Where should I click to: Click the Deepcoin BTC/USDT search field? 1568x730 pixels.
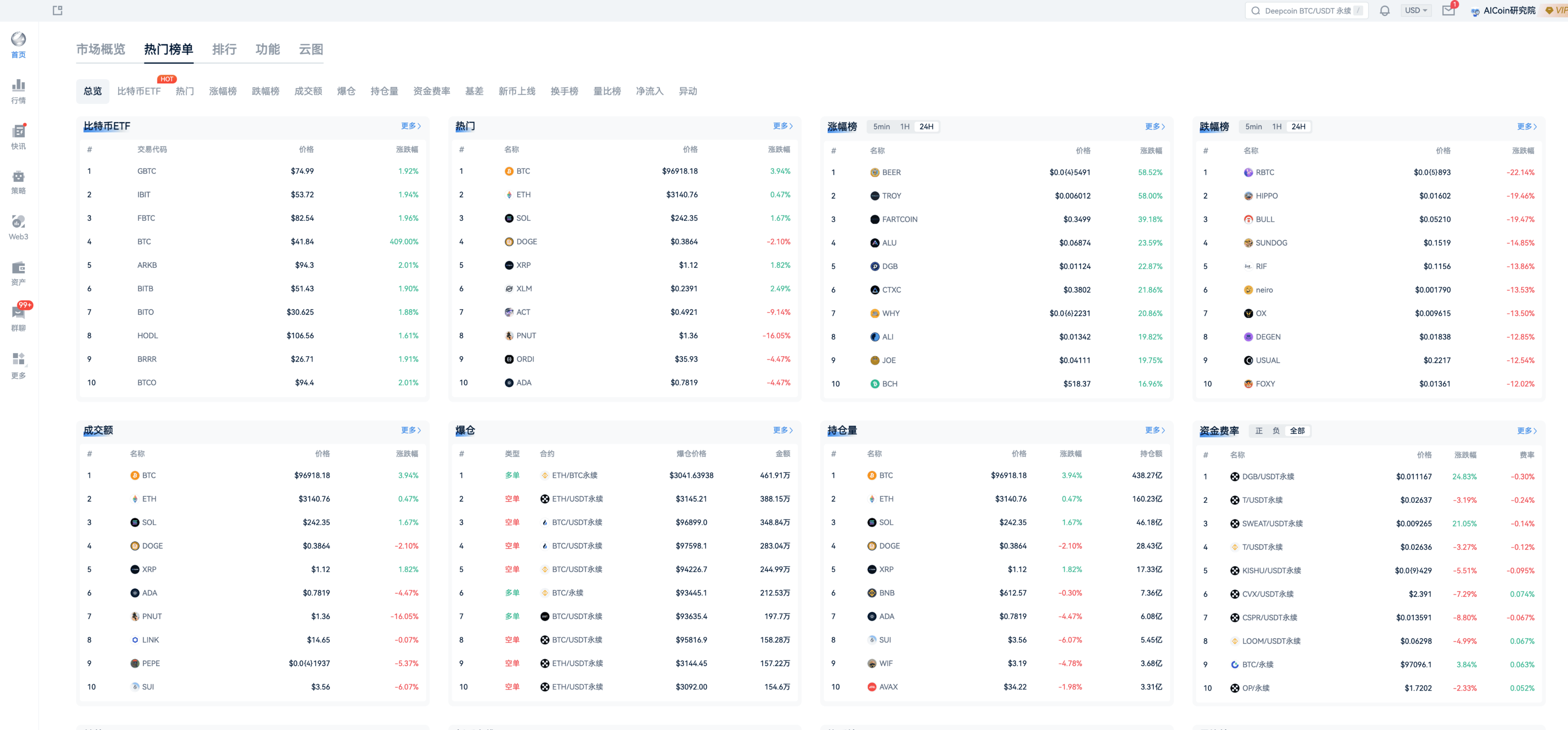(x=1307, y=10)
